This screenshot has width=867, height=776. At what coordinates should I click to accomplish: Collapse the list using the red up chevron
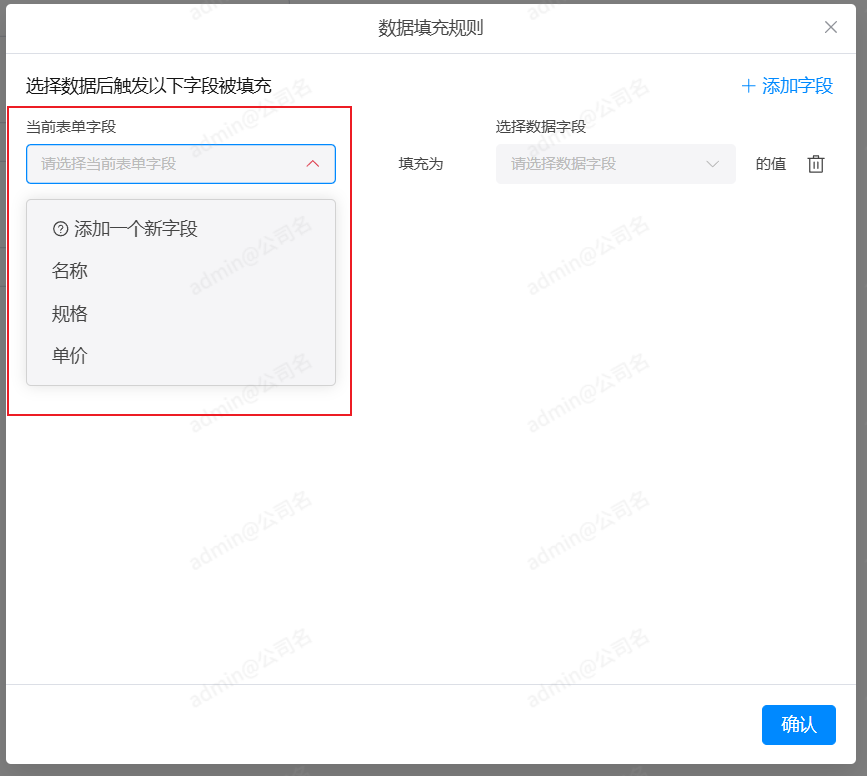(x=313, y=164)
